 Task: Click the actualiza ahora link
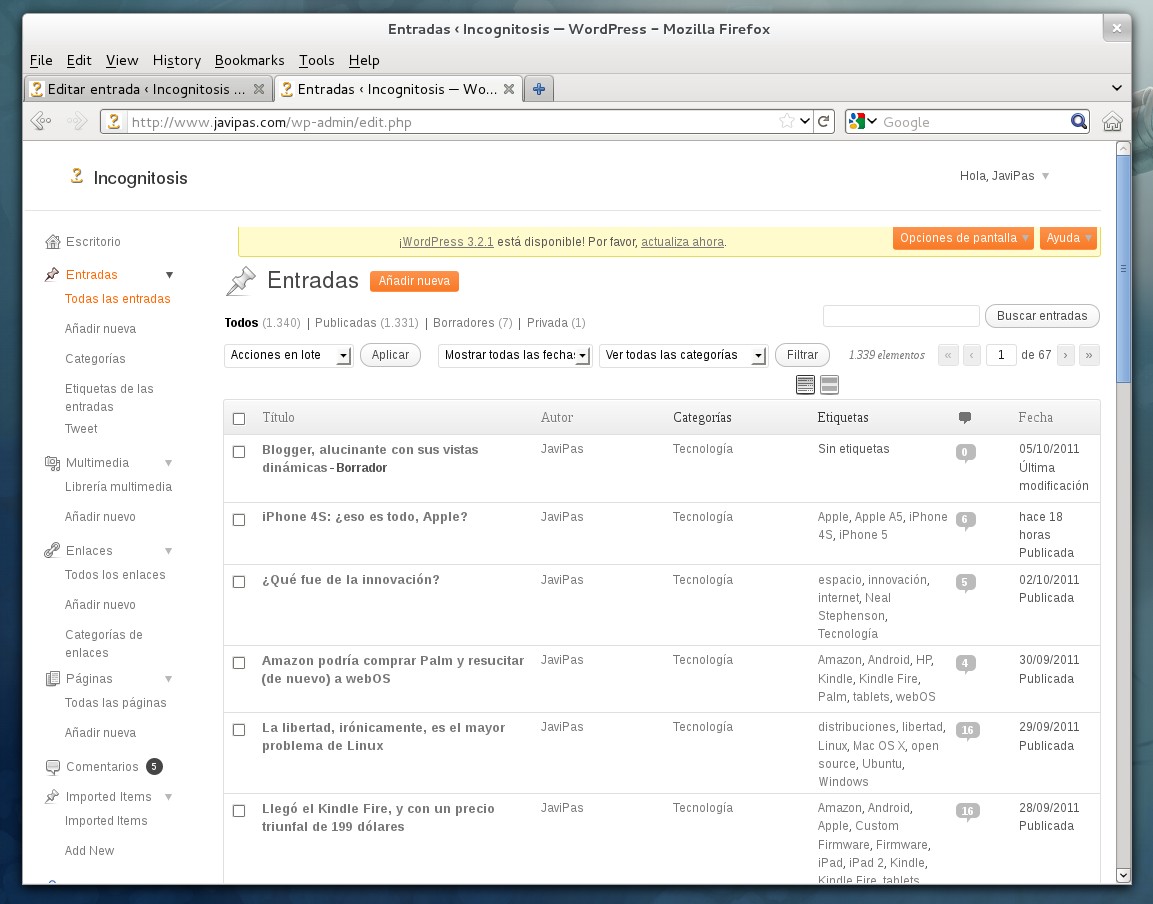tap(682, 242)
